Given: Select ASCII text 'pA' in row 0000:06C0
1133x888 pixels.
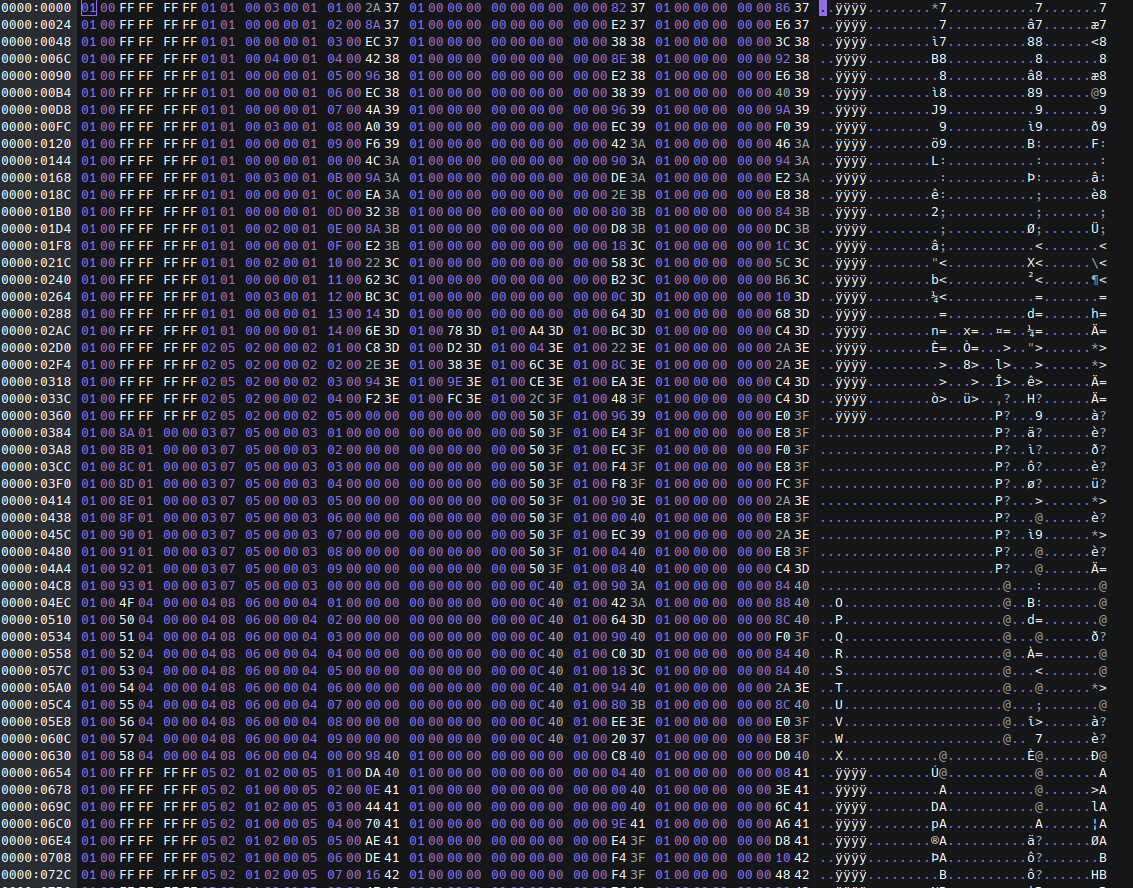Looking at the screenshot, I should [939, 824].
